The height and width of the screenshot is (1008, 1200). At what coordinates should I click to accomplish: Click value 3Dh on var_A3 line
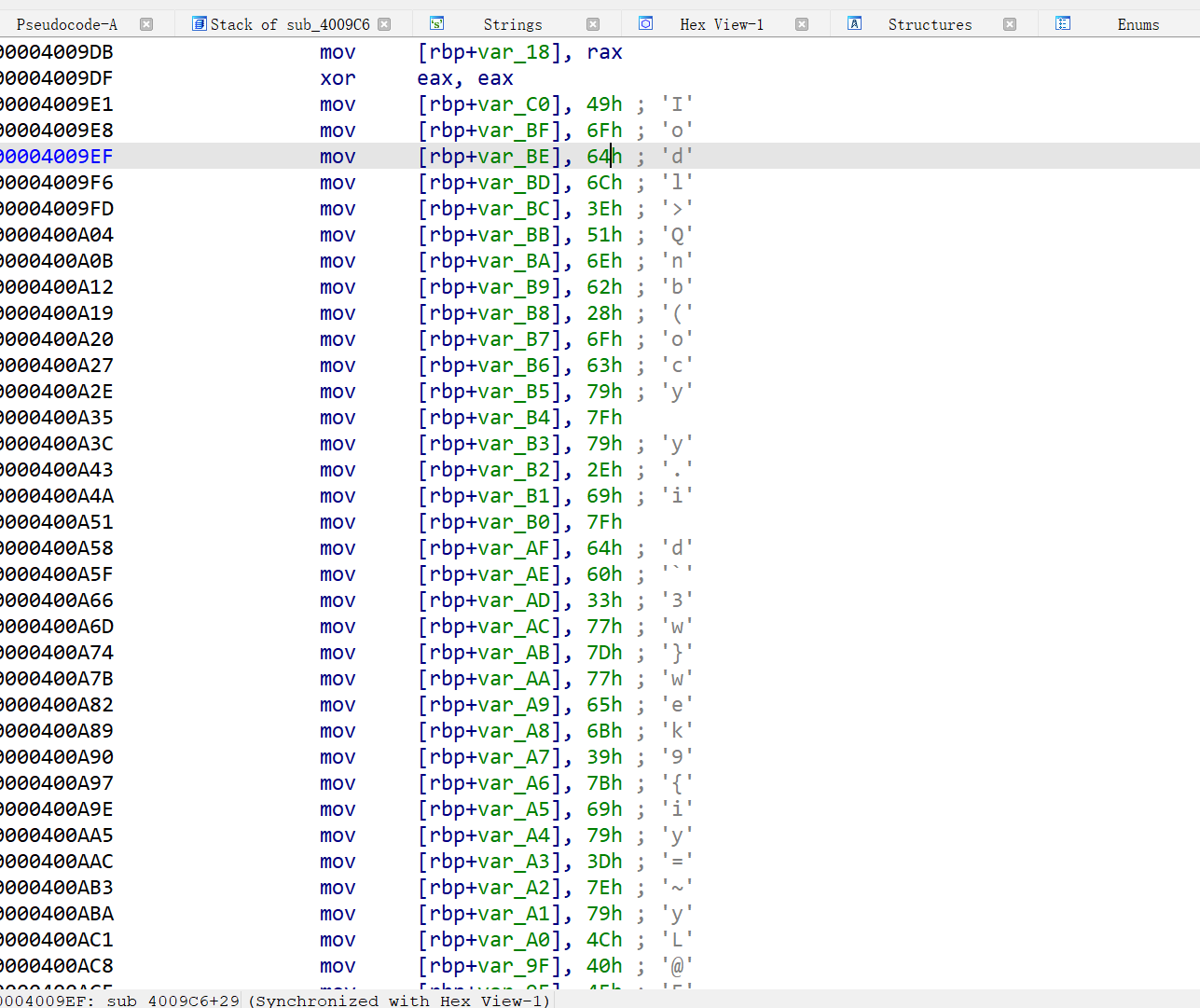pyautogui.click(x=604, y=862)
